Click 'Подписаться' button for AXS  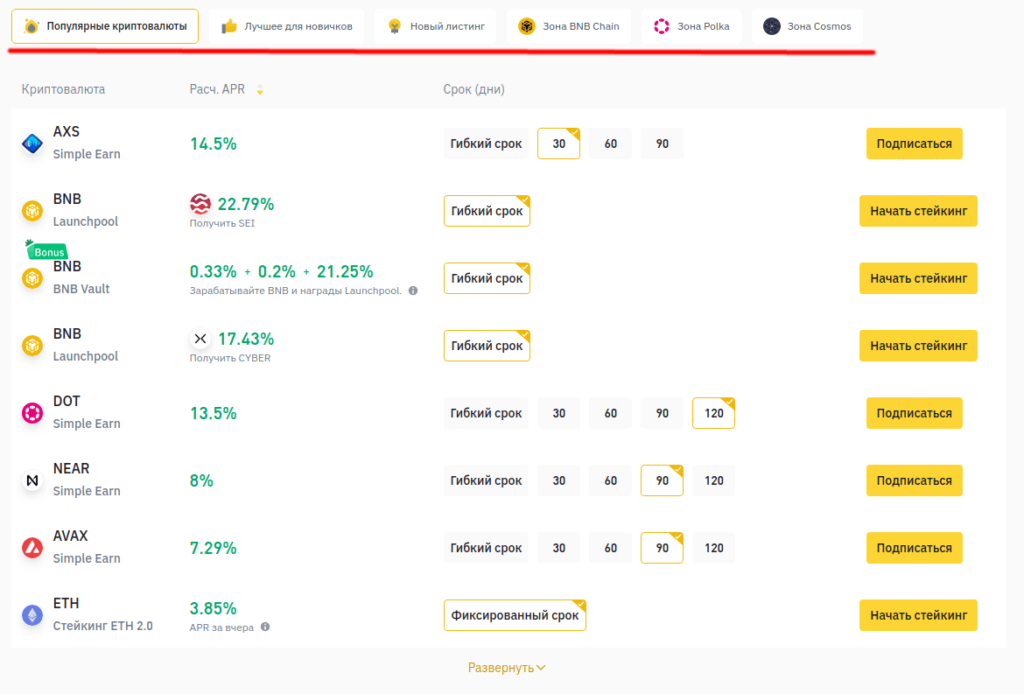[x=914, y=144]
